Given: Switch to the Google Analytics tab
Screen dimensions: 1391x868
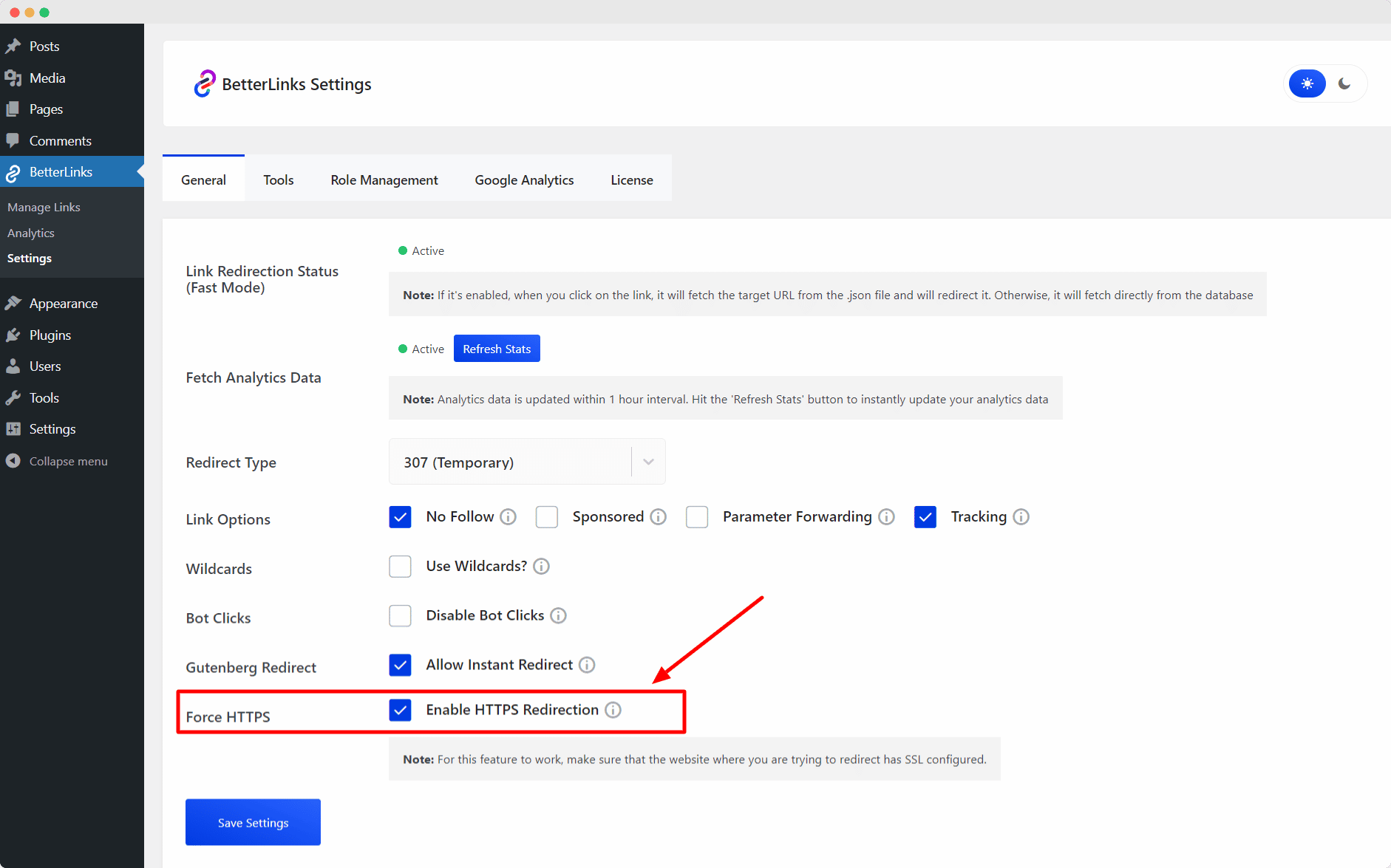Looking at the screenshot, I should pos(524,180).
